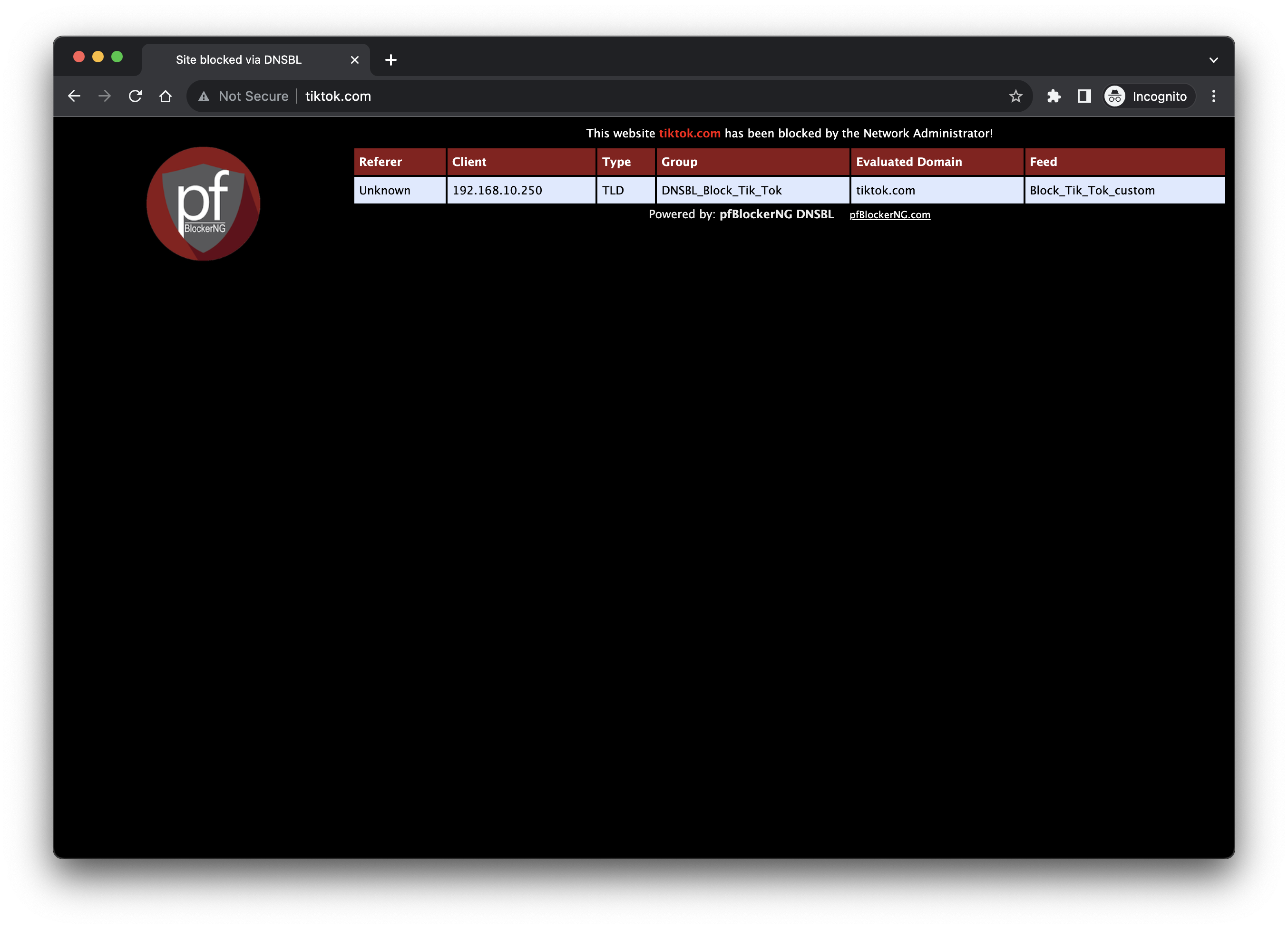
Task: Go to the home page icon
Action: pyautogui.click(x=165, y=96)
